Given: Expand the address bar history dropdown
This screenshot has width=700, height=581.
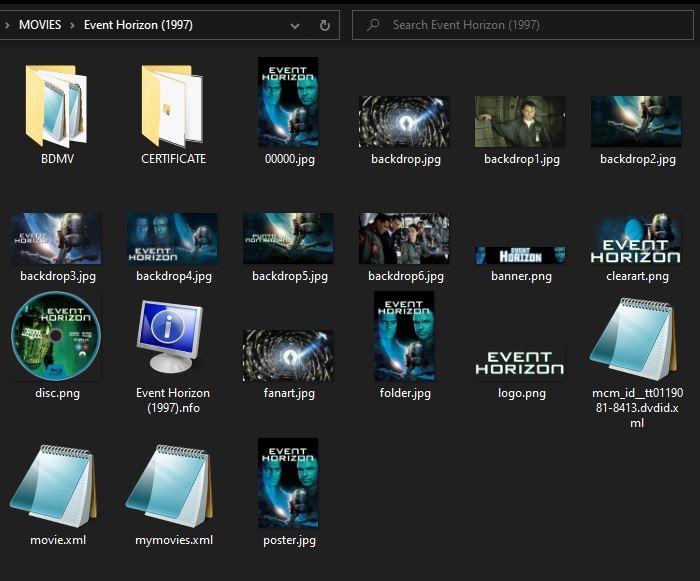Looking at the screenshot, I should point(295,25).
